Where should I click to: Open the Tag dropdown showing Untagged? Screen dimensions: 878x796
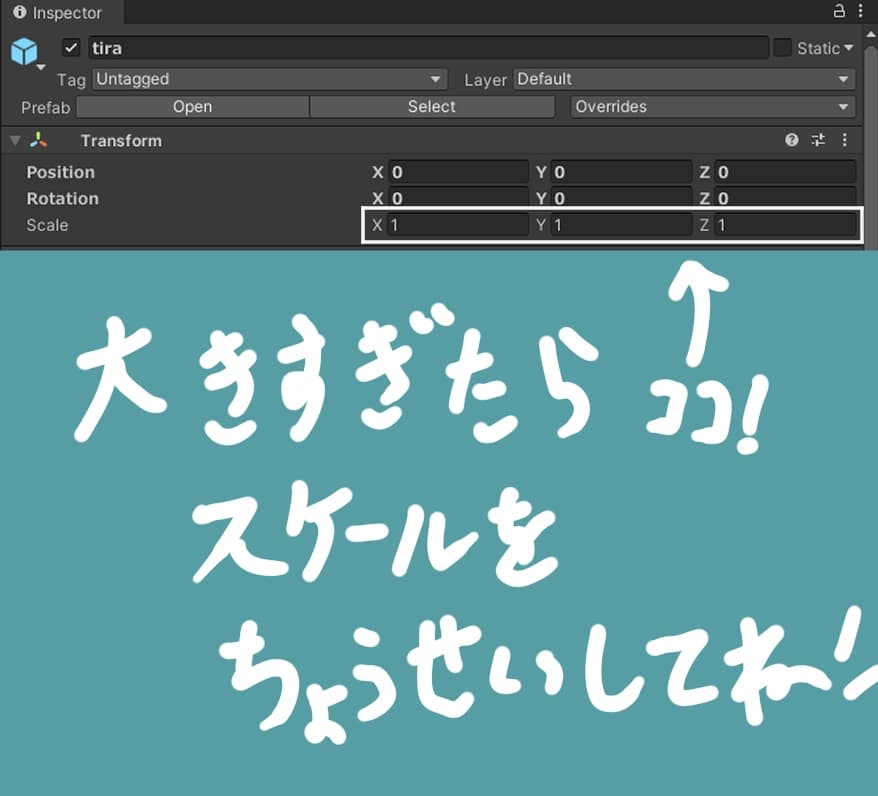click(x=269, y=79)
